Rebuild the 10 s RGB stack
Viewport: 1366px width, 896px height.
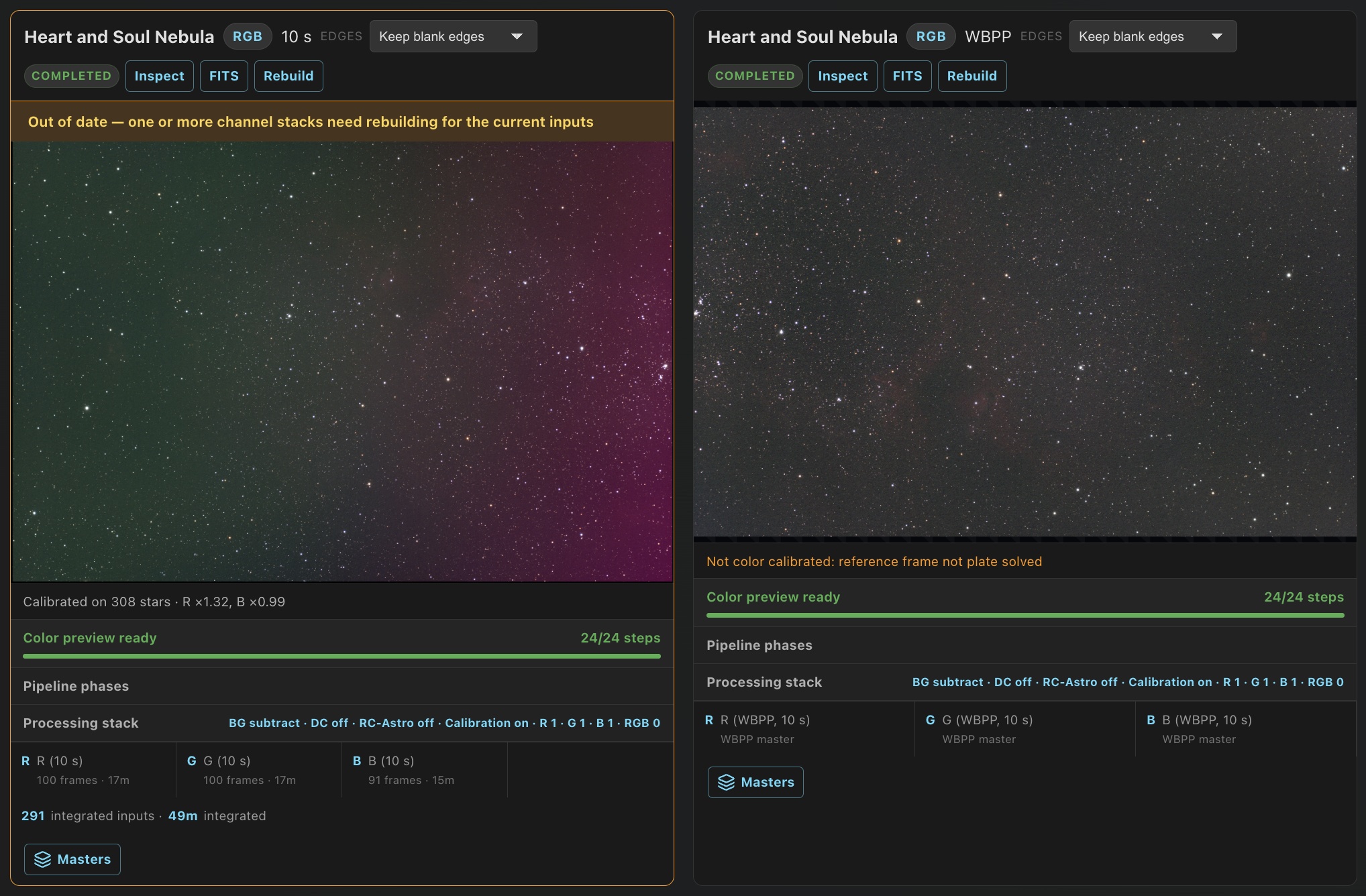coord(288,76)
